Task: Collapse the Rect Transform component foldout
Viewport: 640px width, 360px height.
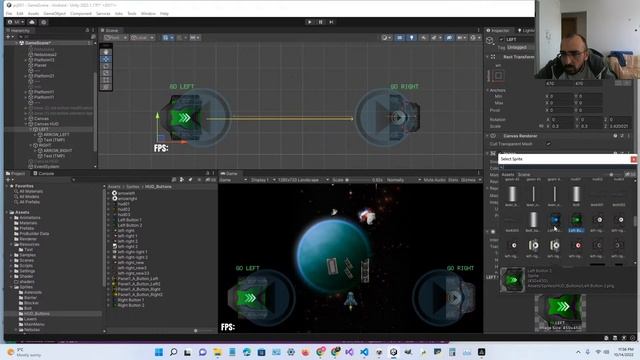Action: 487,57
